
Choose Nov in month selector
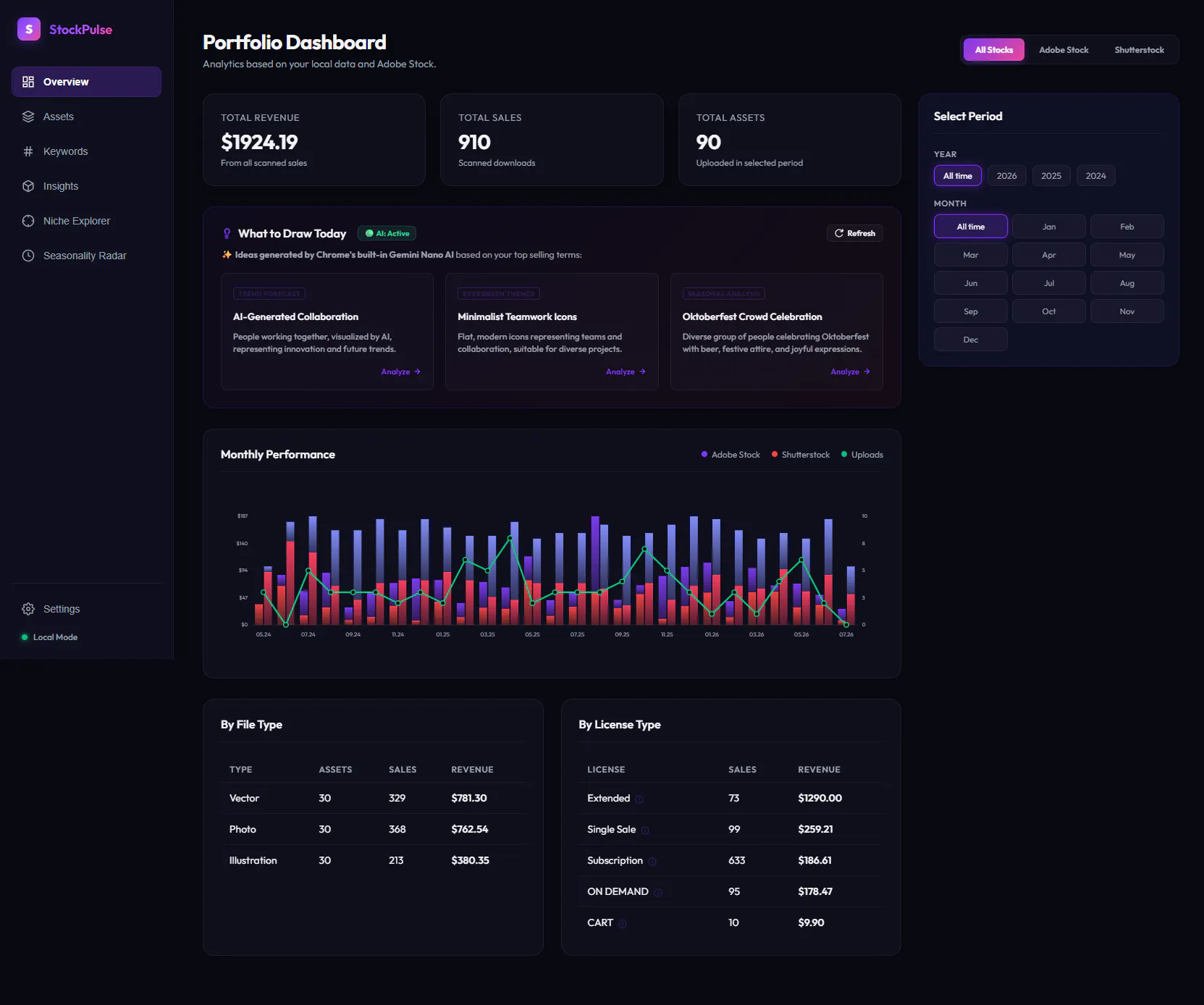click(1127, 311)
